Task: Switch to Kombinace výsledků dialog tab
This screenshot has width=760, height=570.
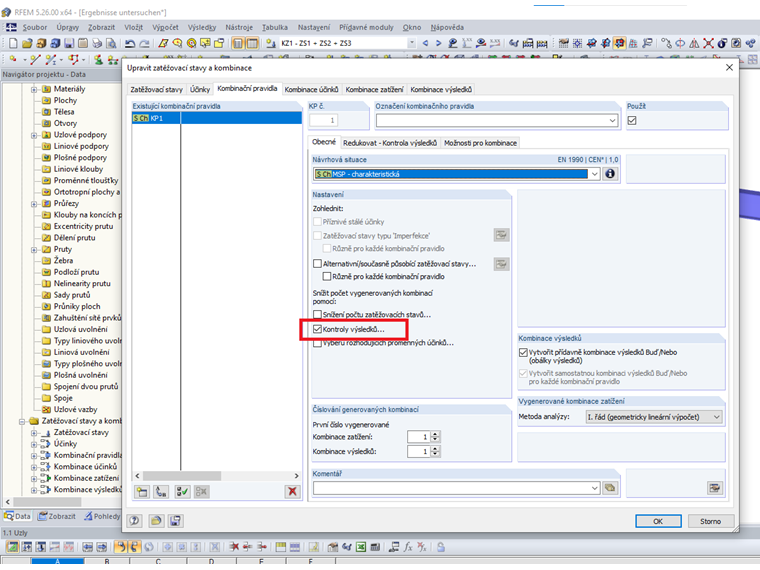Action: pyautogui.click(x=440, y=89)
